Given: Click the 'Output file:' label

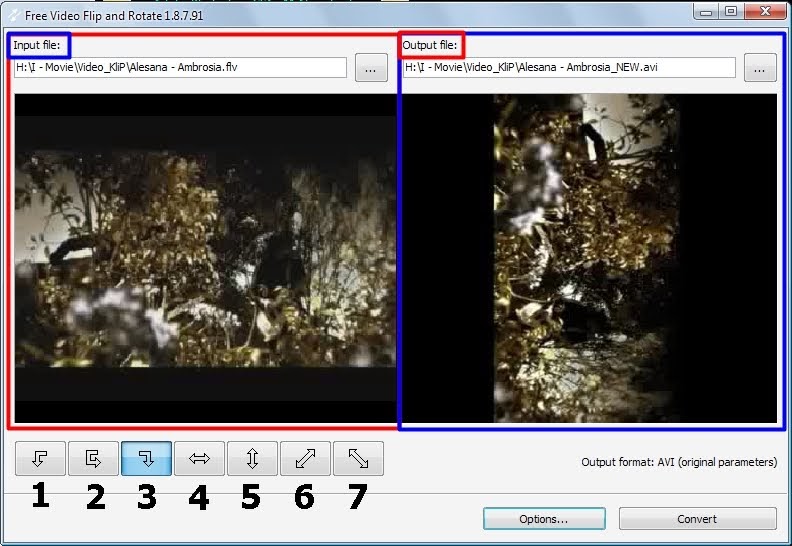Looking at the screenshot, I should [x=429, y=45].
